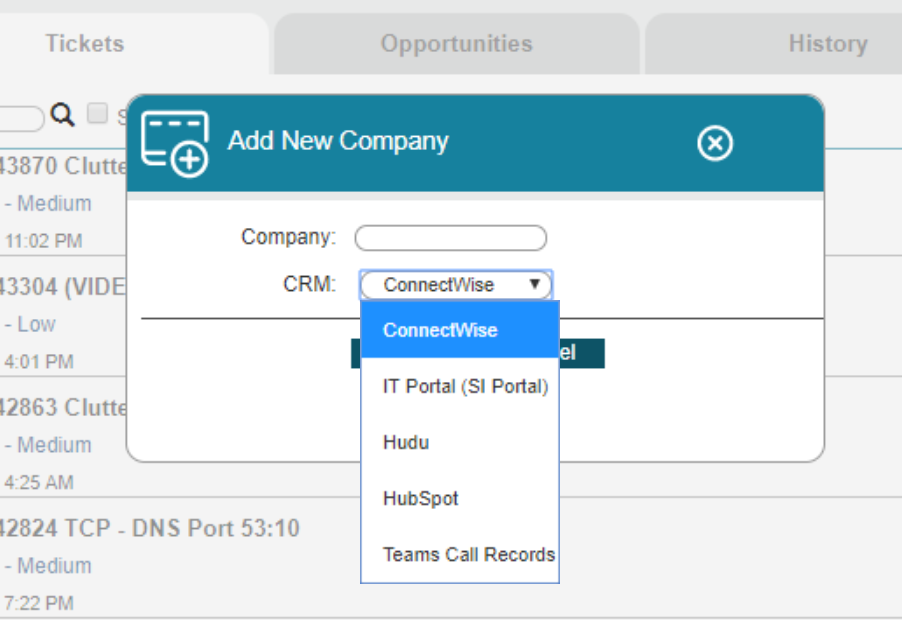Open the ticket ending 43304 (VIDE

(63, 286)
